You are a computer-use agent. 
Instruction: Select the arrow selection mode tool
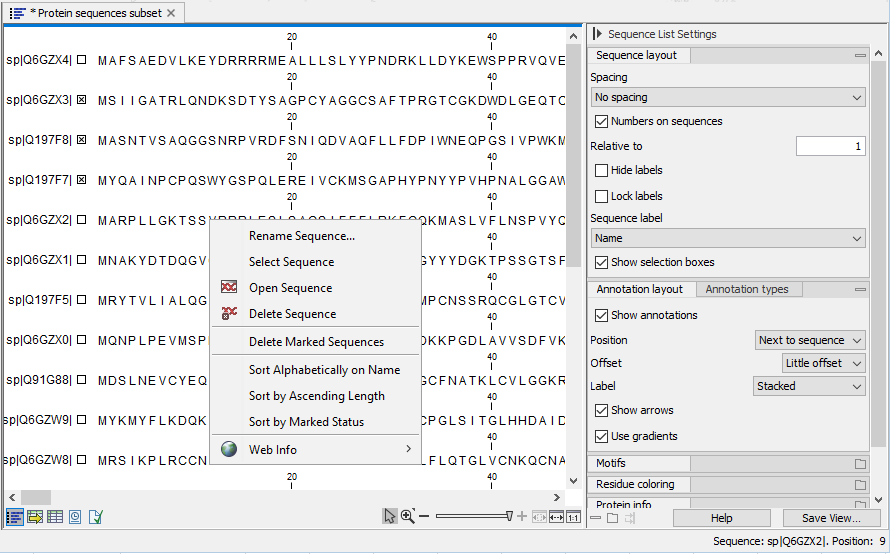pyautogui.click(x=389, y=516)
